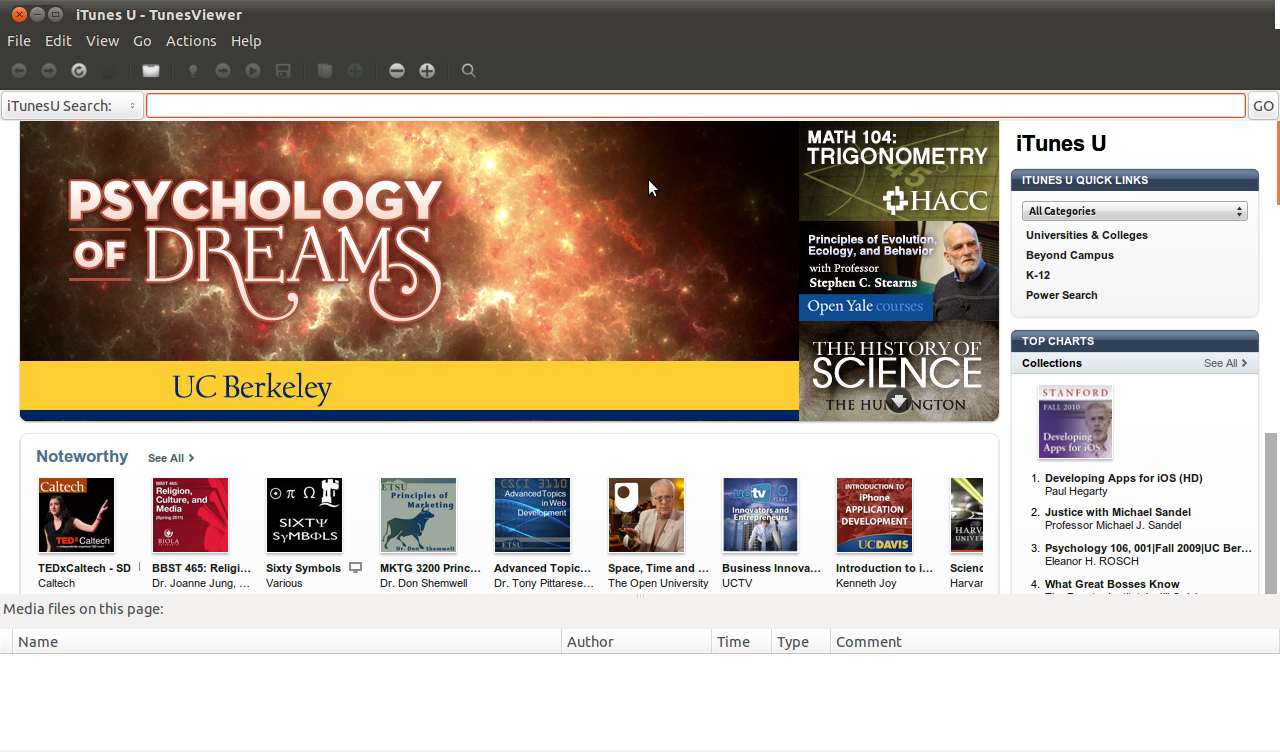Click the lightbulb info icon in toolbar
This screenshot has width=1280, height=752.
click(x=193, y=71)
